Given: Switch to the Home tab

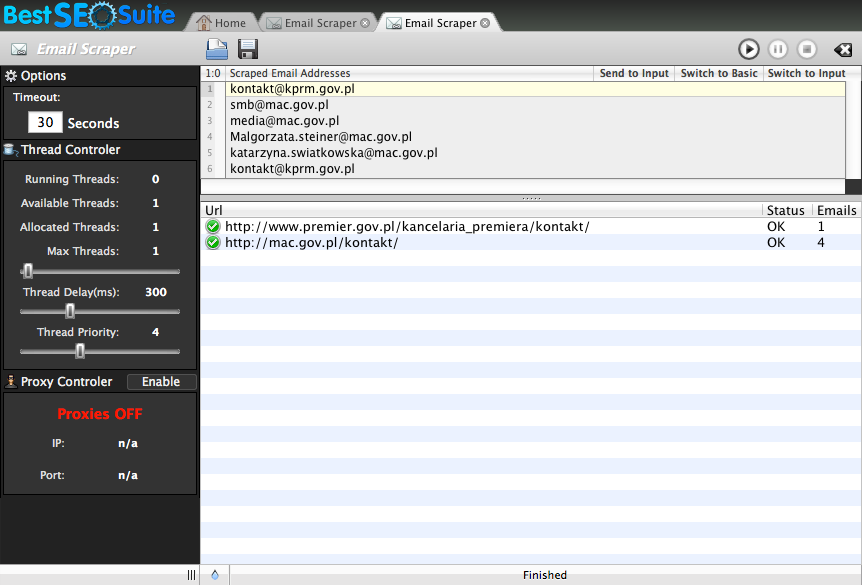Looking at the screenshot, I should point(222,23).
